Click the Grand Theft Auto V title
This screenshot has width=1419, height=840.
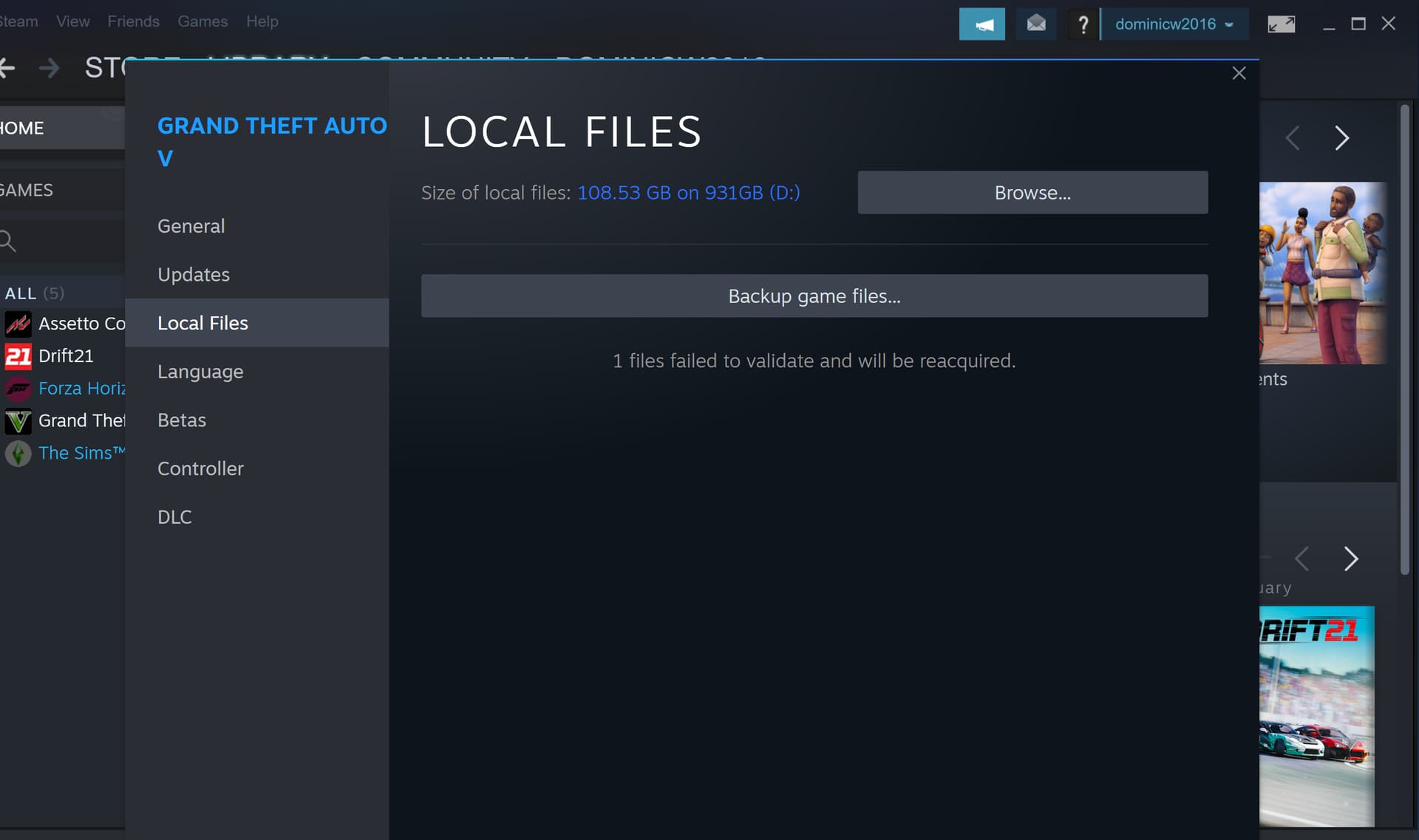(x=272, y=142)
